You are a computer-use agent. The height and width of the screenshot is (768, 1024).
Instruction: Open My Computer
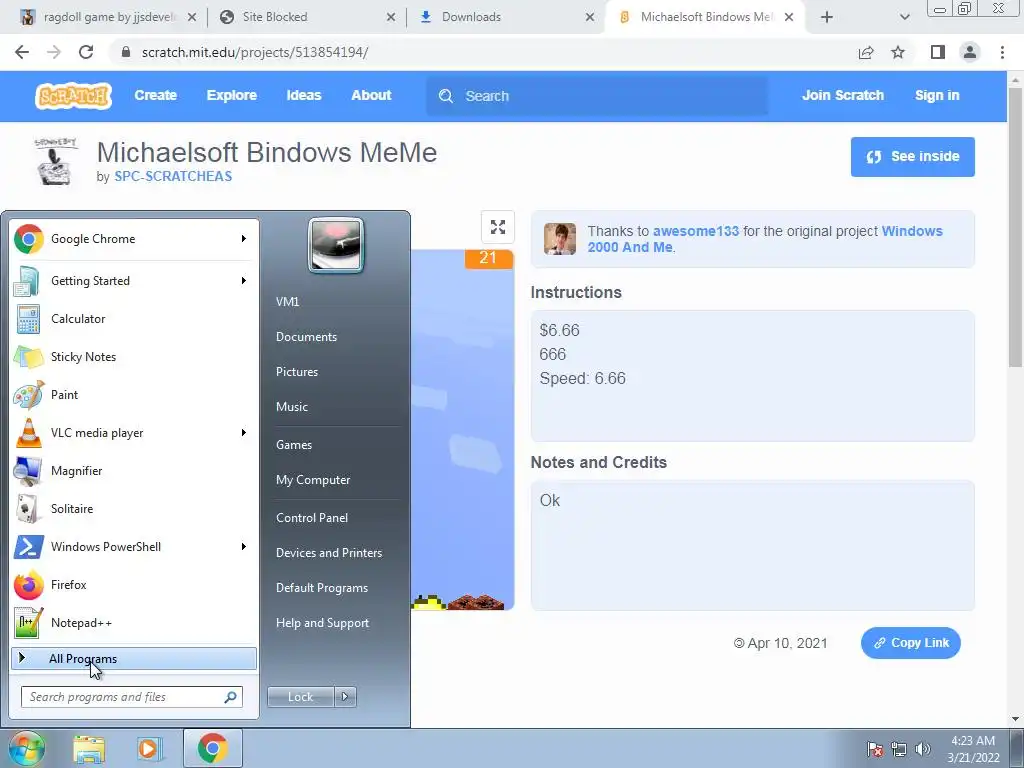(313, 480)
